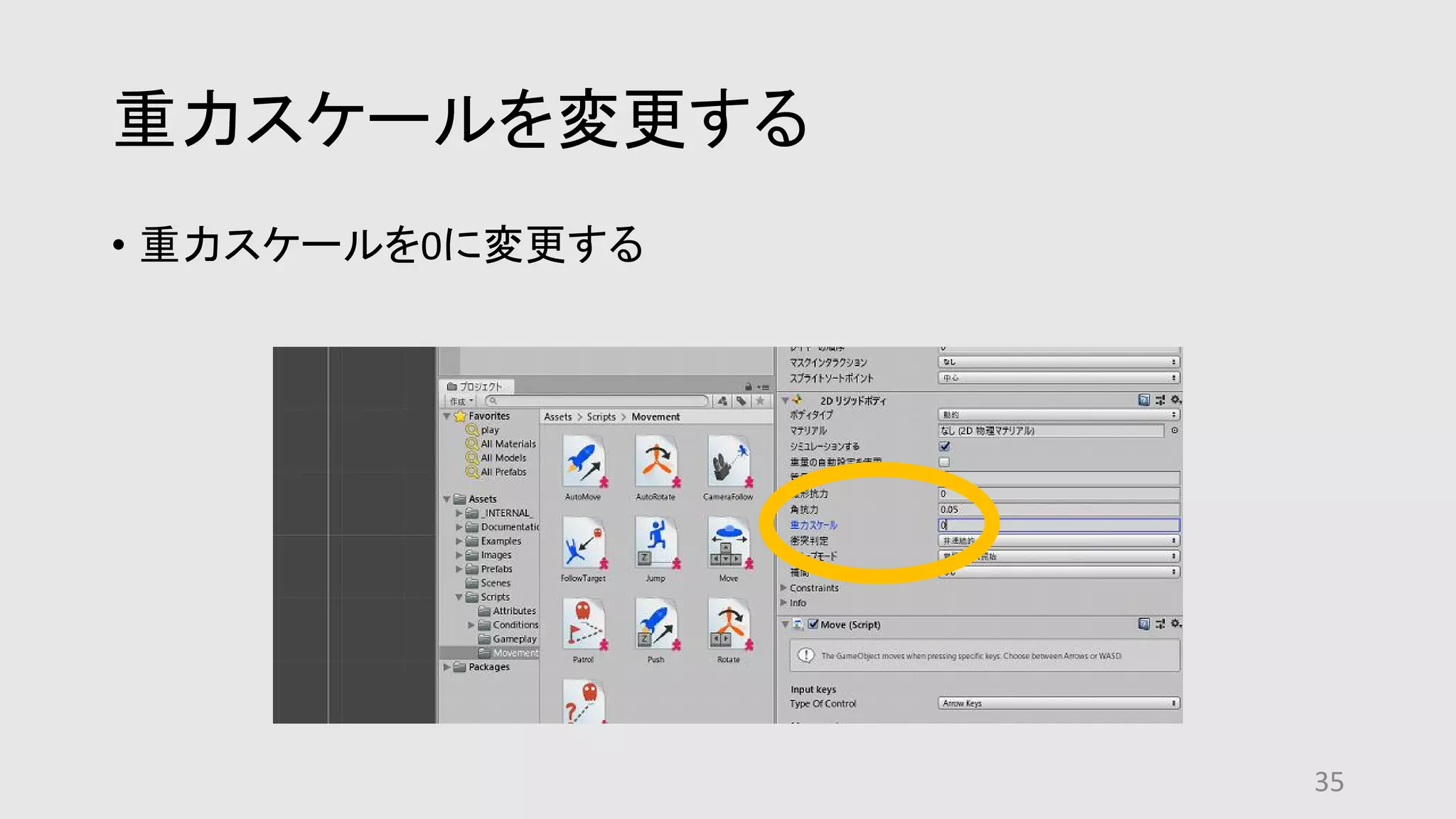Select the Attributes folder
The width and height of the screenshot is (1456, 819).
(x=508, y=611)
